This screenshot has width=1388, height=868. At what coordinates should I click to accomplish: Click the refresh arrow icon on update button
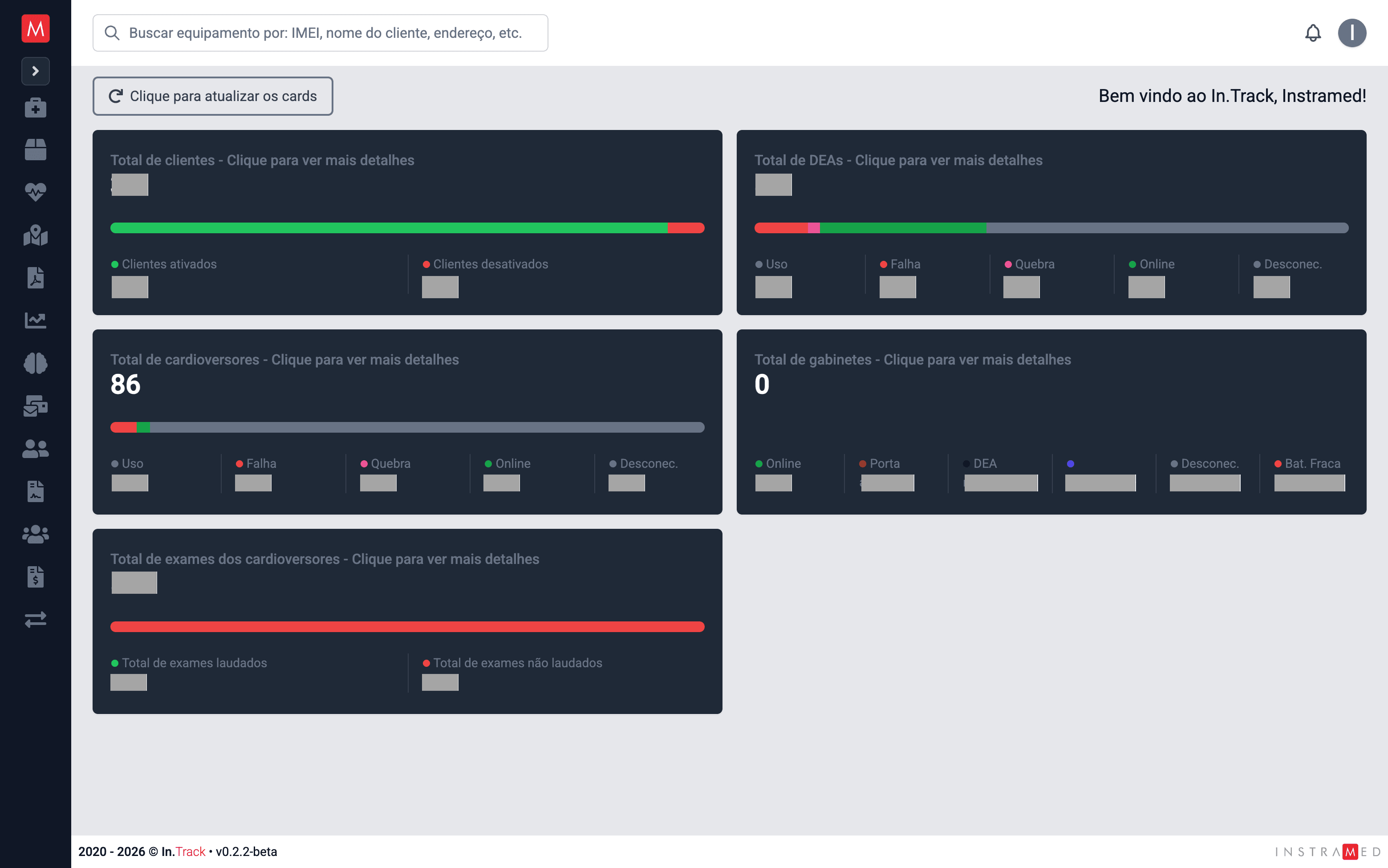(x=115, y=96)
